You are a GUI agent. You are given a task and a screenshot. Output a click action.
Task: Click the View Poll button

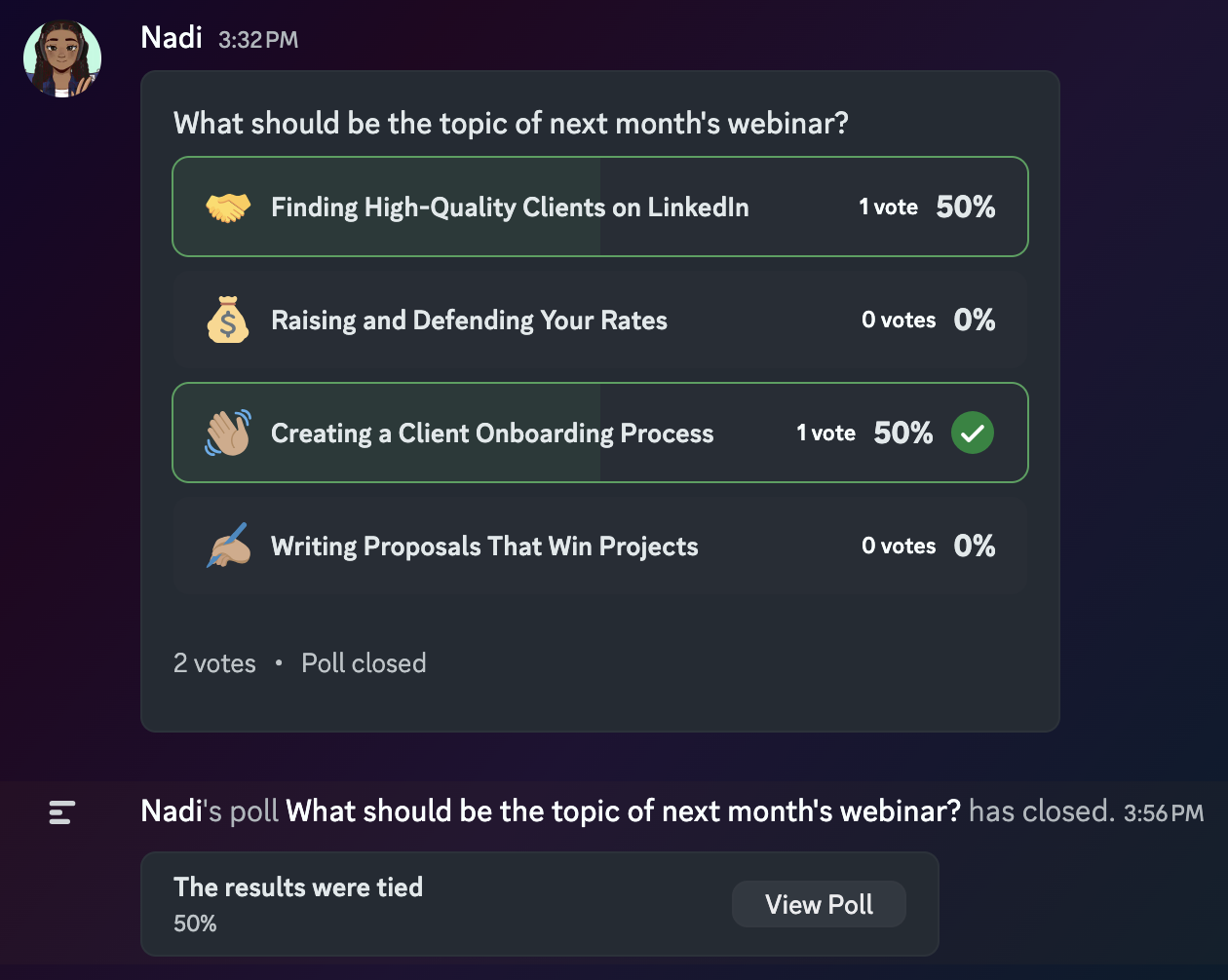(x=819, y=904)
